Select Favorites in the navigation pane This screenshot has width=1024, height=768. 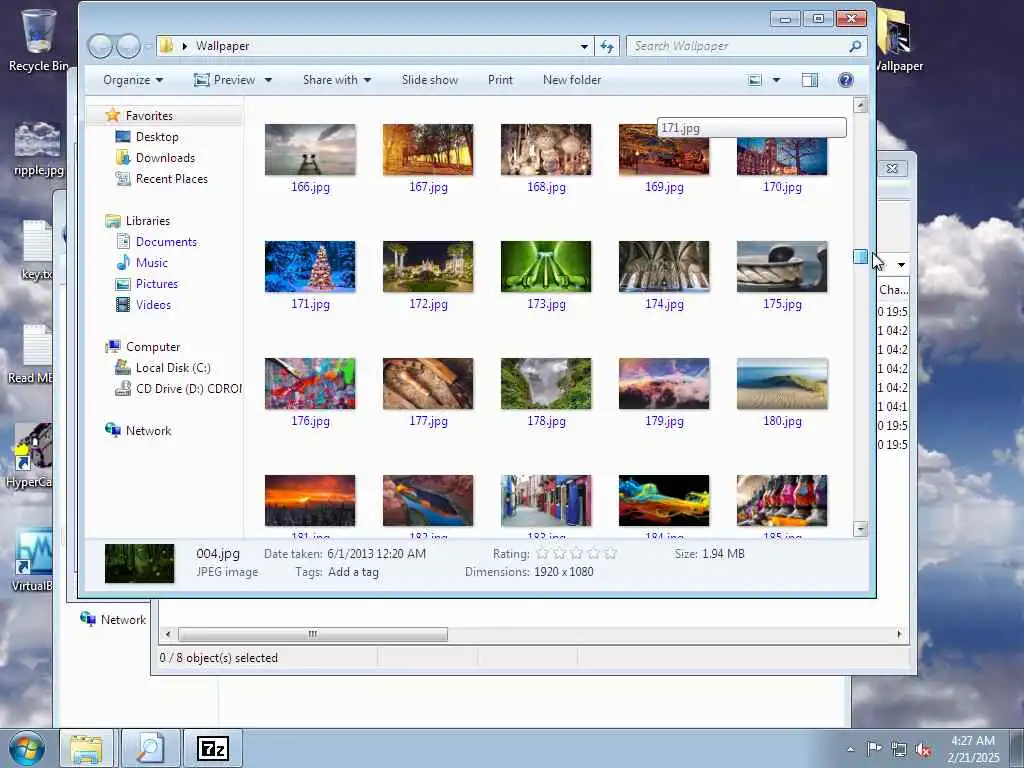pos(149,116)
